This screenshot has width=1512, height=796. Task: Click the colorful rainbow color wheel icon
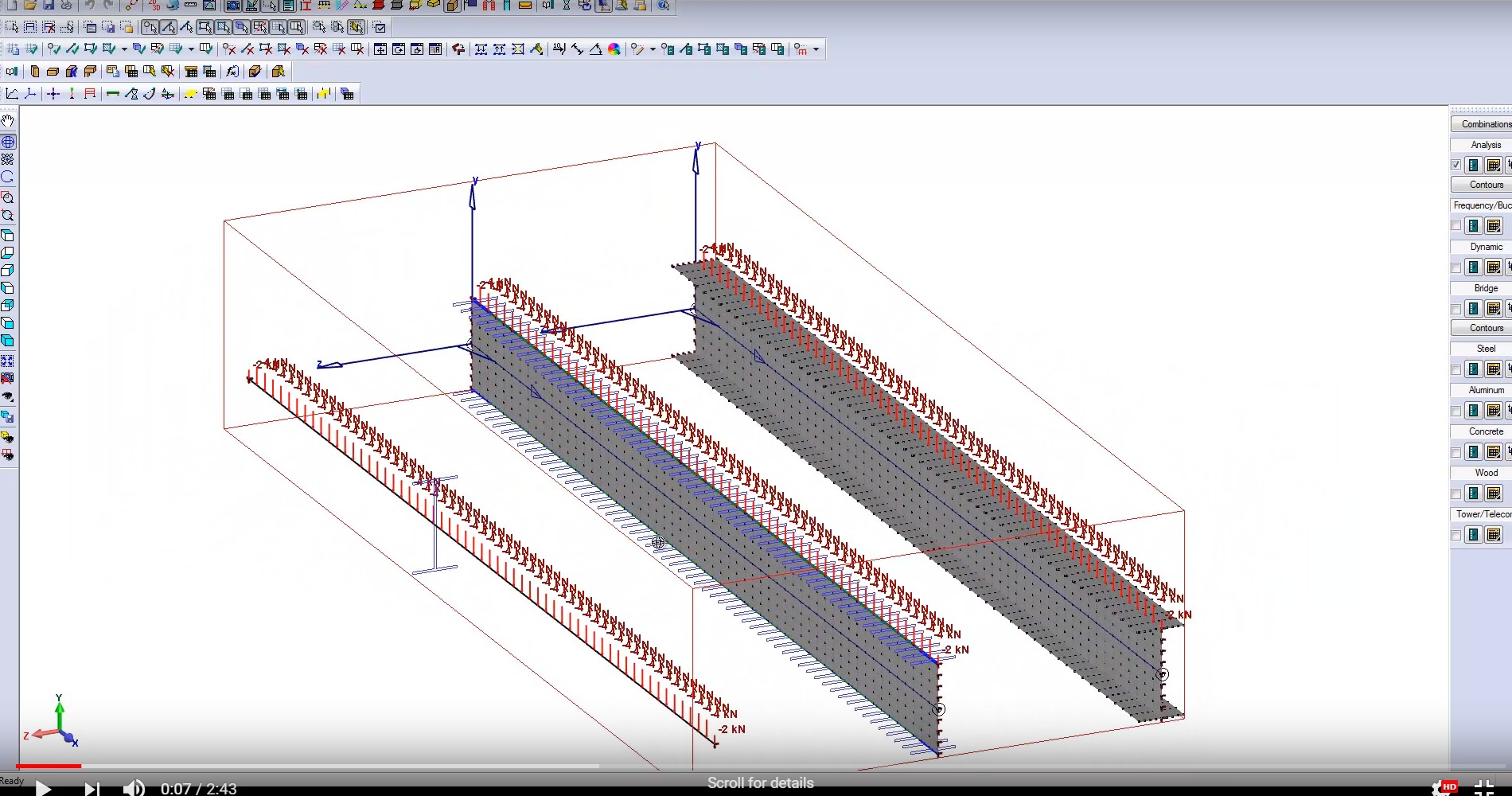pyautogui.click(x=614, y=49)
